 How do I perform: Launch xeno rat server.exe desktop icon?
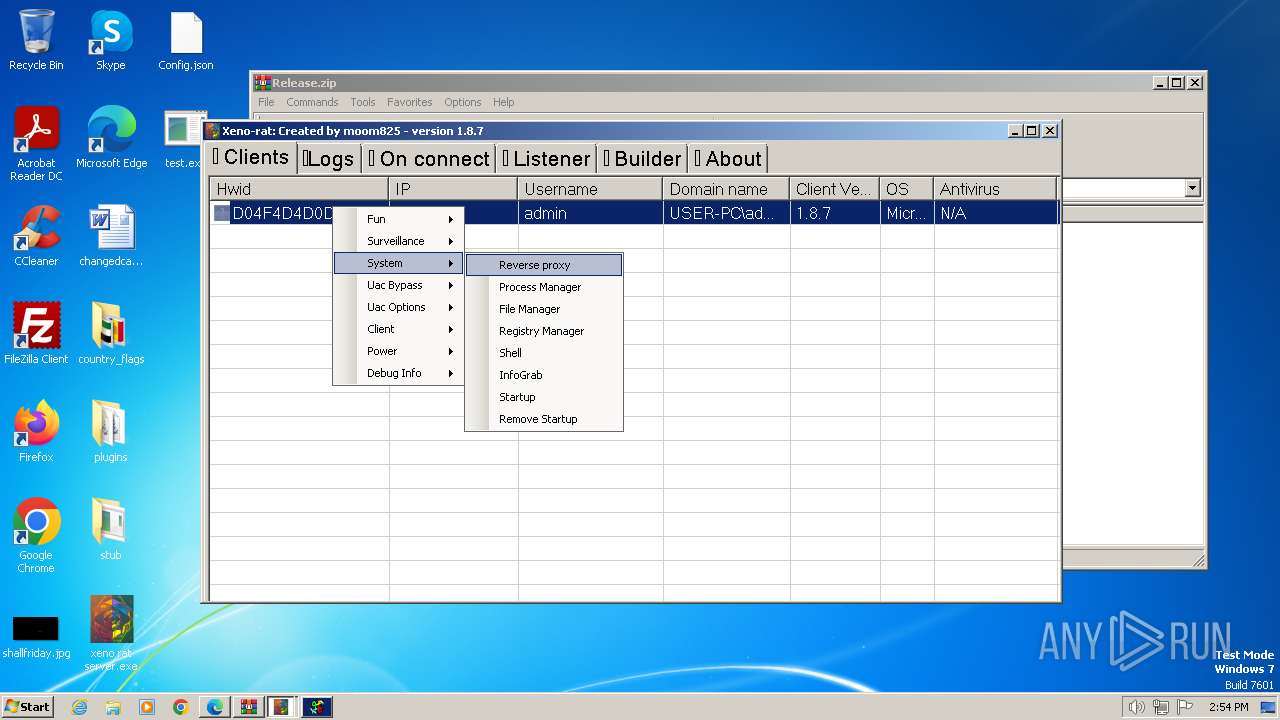(111, 634)
